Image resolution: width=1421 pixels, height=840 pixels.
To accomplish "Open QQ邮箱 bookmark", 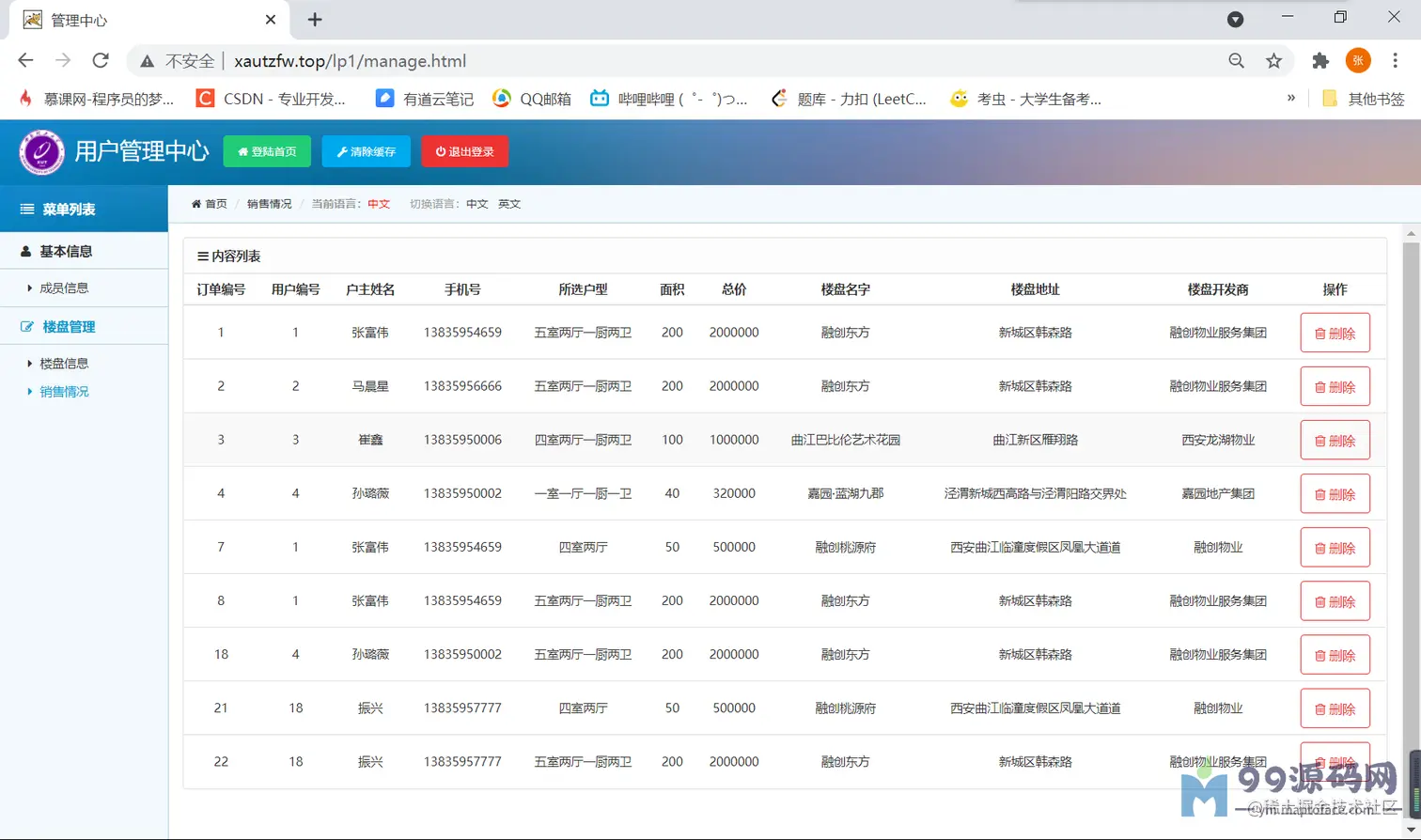I will (532, 99).
